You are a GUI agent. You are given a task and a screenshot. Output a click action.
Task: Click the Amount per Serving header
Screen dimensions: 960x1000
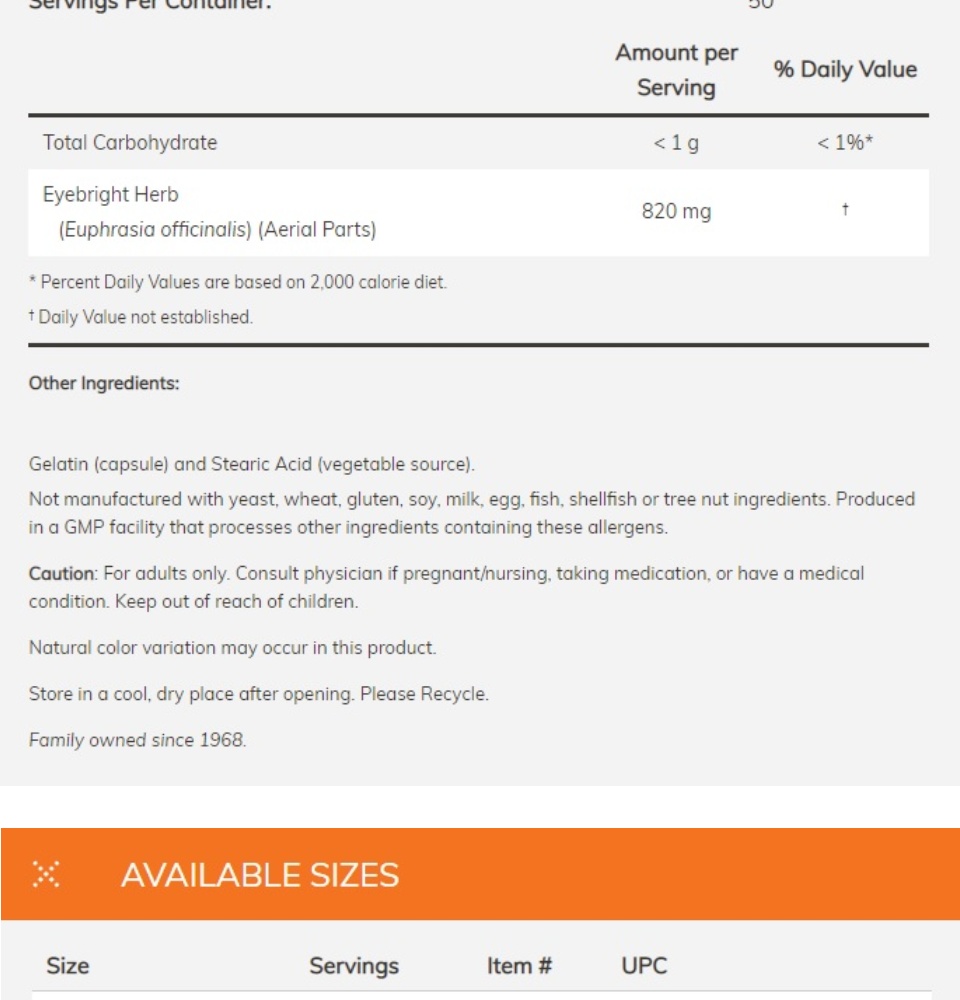click(x=676, y=70)
